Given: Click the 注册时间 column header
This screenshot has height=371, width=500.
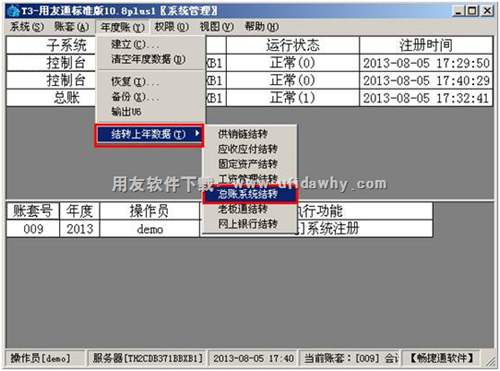Looking at the screenshot, I should click(x=426, y=45).
